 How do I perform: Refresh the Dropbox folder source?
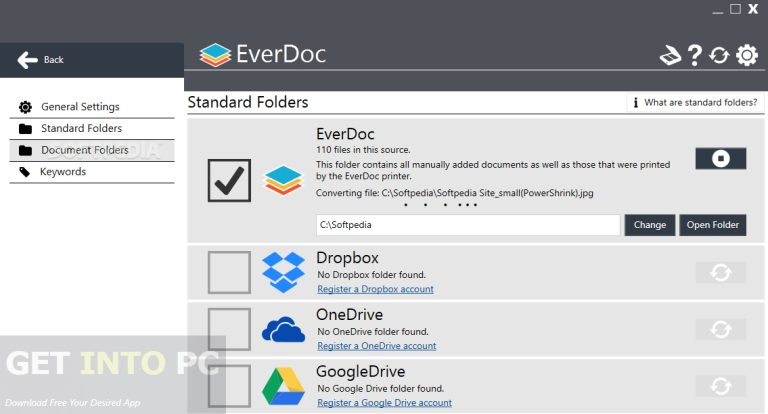720,273
